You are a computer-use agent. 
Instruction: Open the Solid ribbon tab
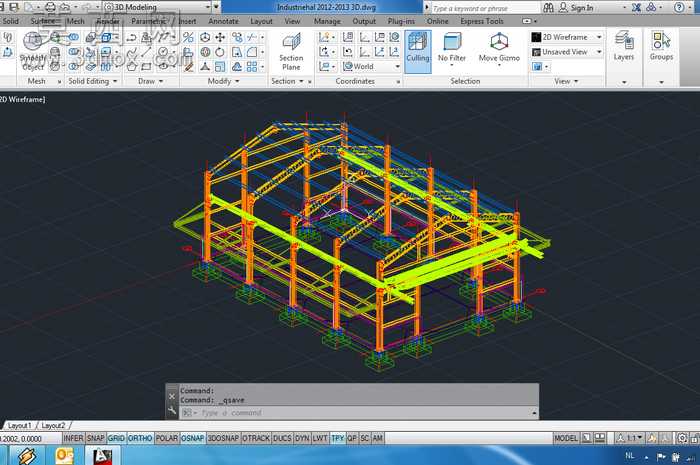click(x=11, y=21)
